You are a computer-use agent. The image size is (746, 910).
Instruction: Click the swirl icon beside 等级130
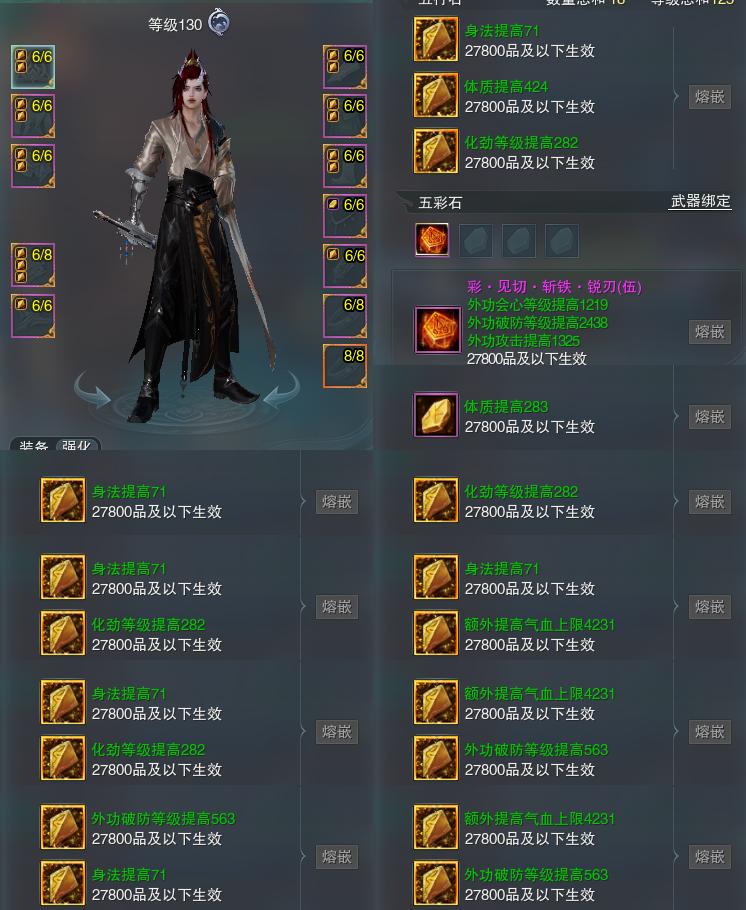pyautogui.click(x=219, y=23)
